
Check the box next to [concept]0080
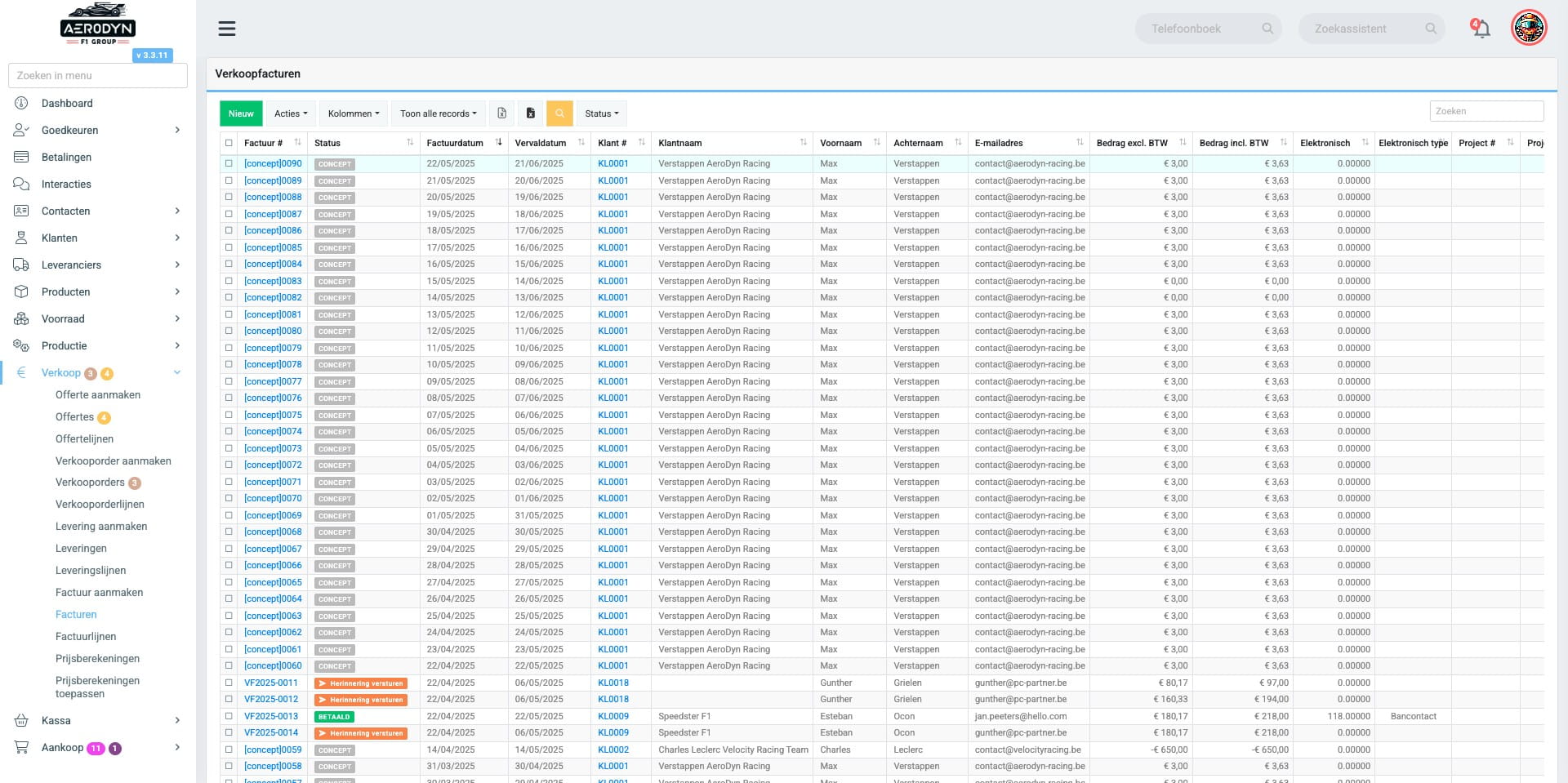pyautogui.click(x=229, y=331)
